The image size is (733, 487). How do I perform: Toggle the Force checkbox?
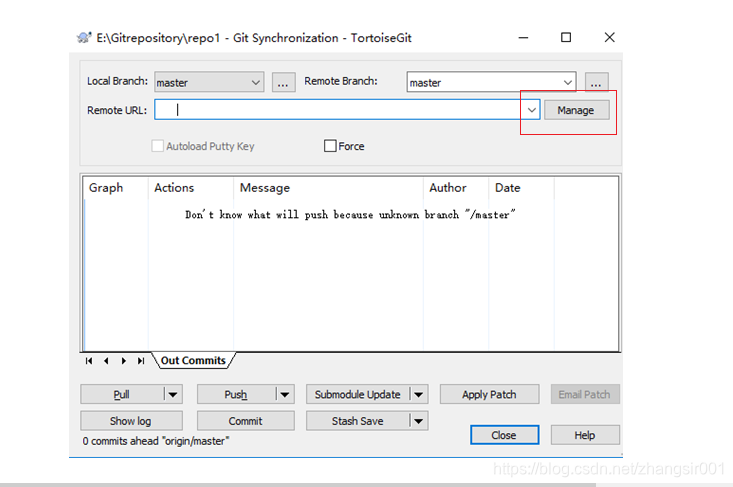[x=330, y=146]
